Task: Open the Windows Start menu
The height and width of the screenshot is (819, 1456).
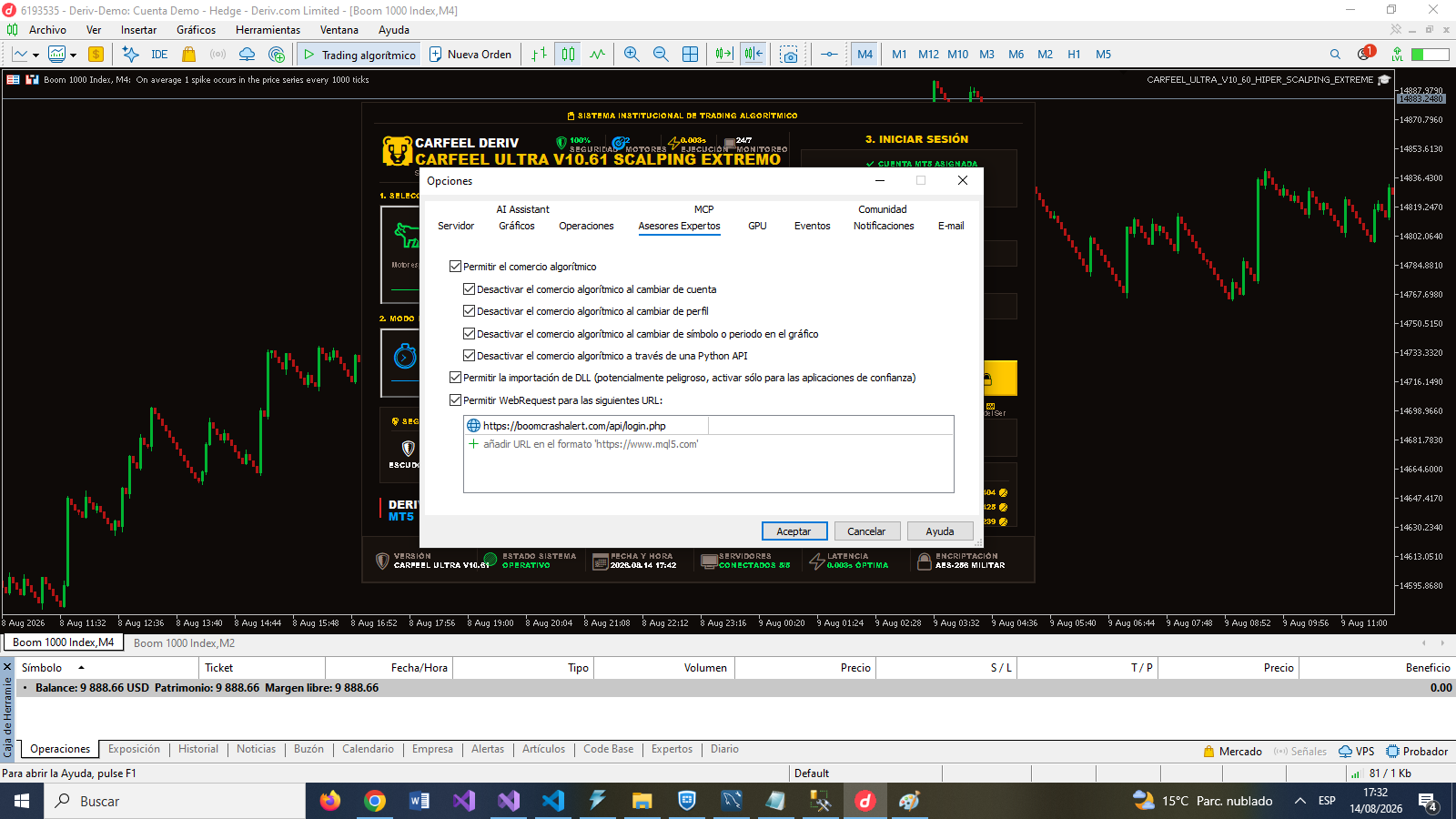Action: (22, 801)
